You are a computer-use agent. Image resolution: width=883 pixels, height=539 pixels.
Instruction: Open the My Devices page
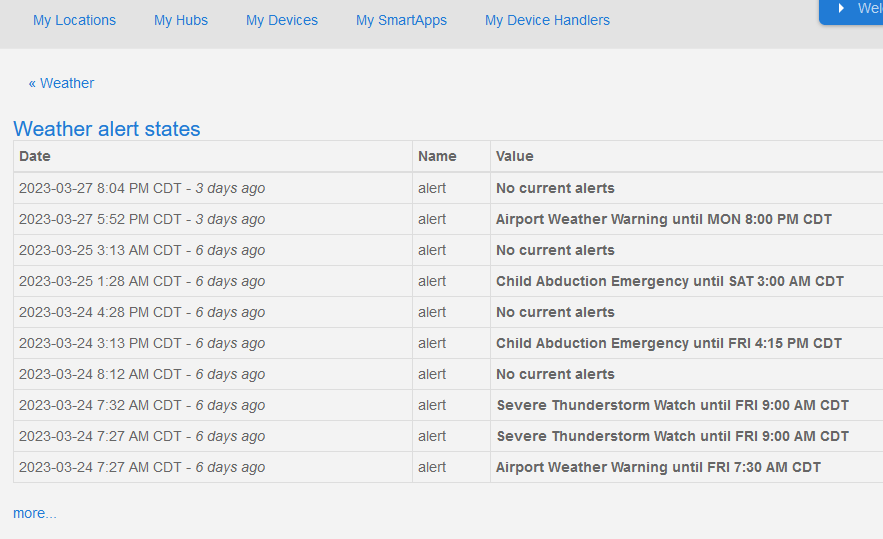pyautogui.click(x=282, y=20)
